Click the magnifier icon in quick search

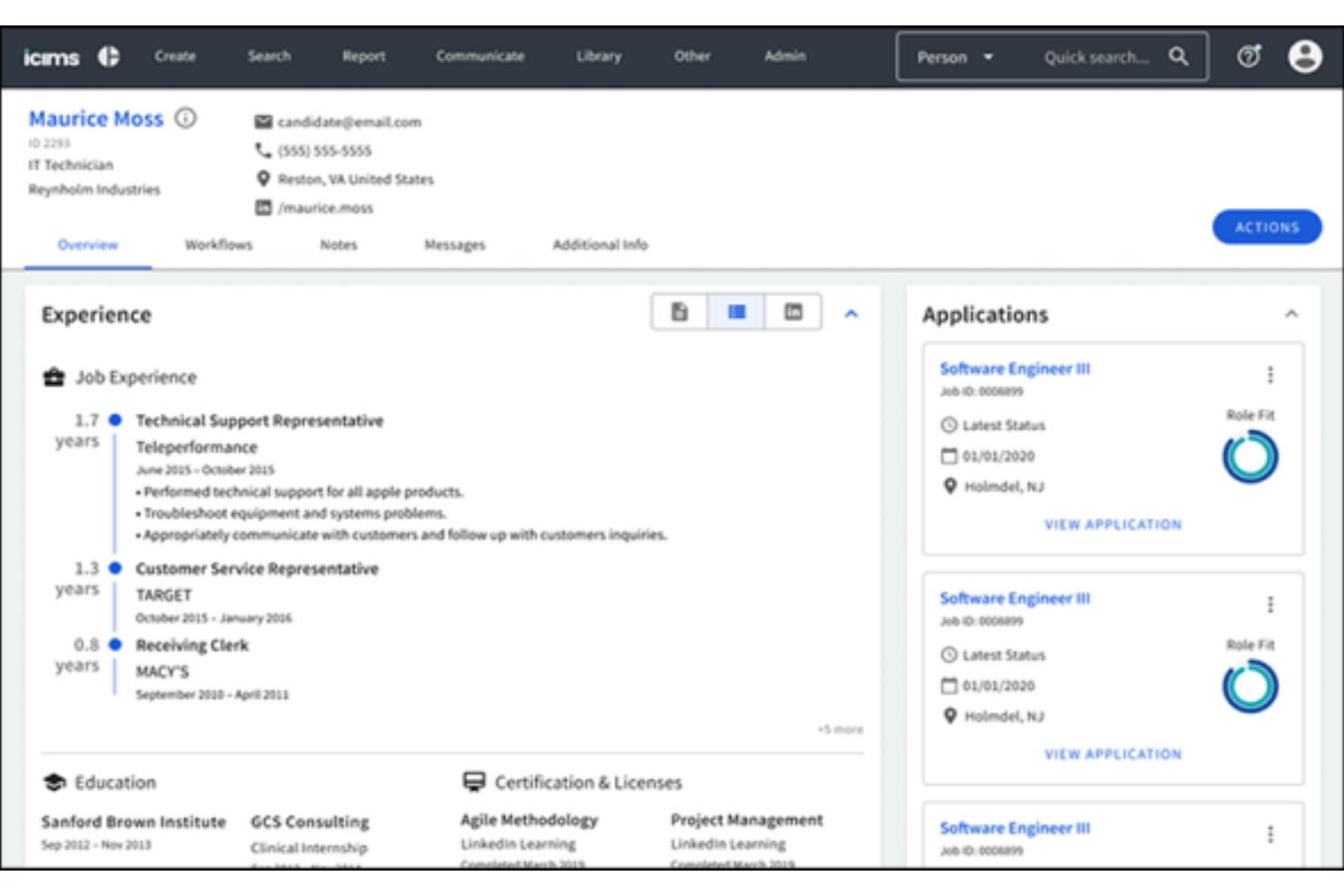click(x=1178, y=56)
